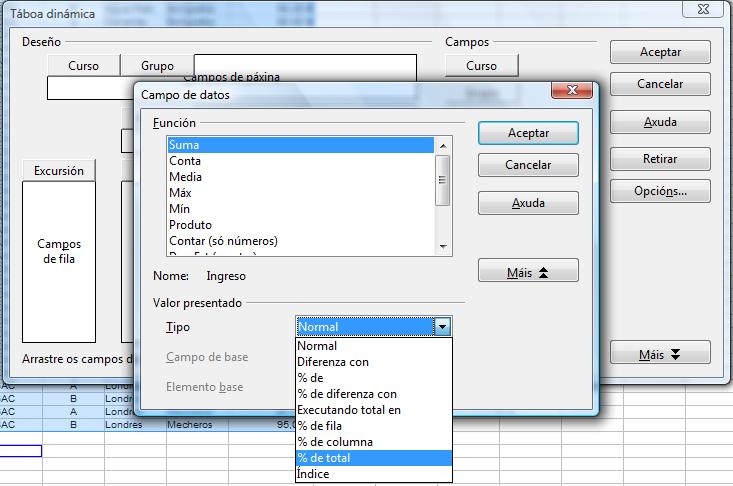Open Opcións in Táboa dinámica dialog

point(660,190)
